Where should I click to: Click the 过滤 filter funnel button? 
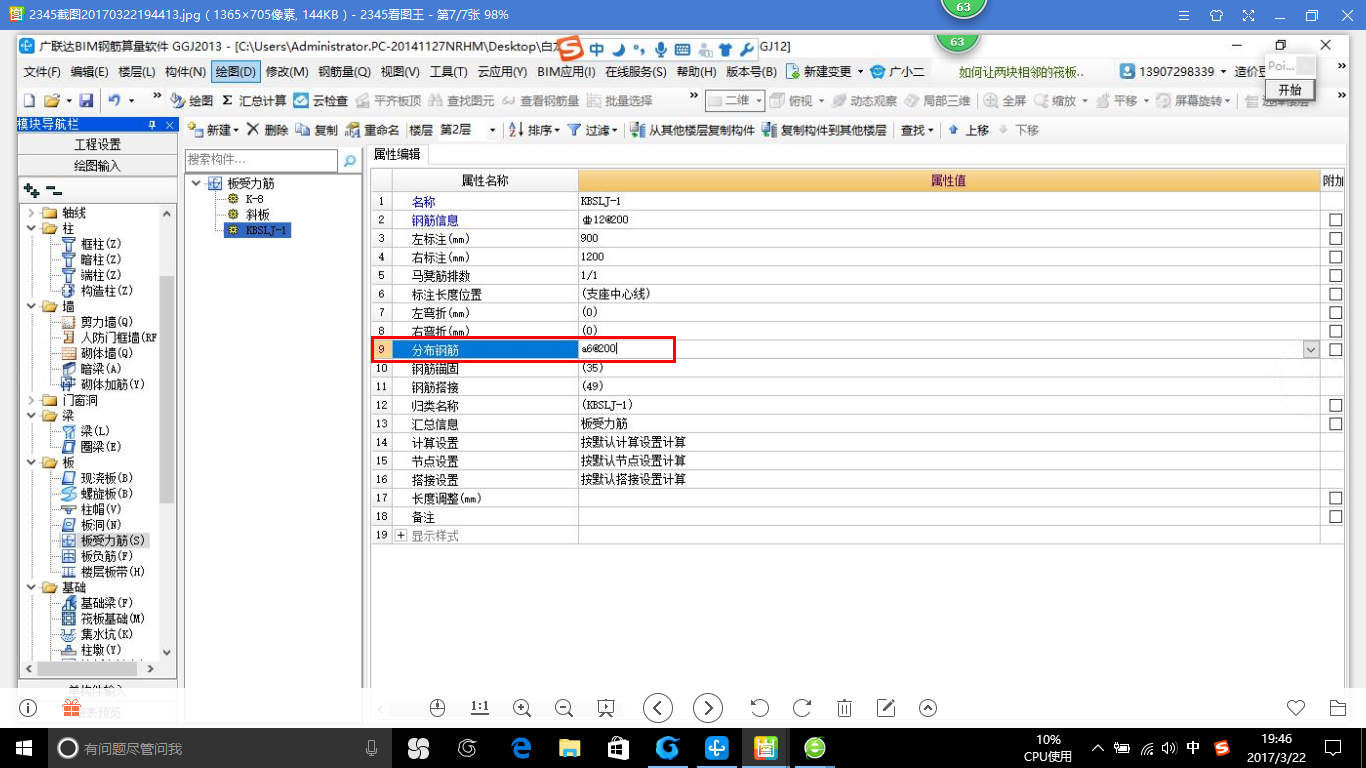coord(591,130)
